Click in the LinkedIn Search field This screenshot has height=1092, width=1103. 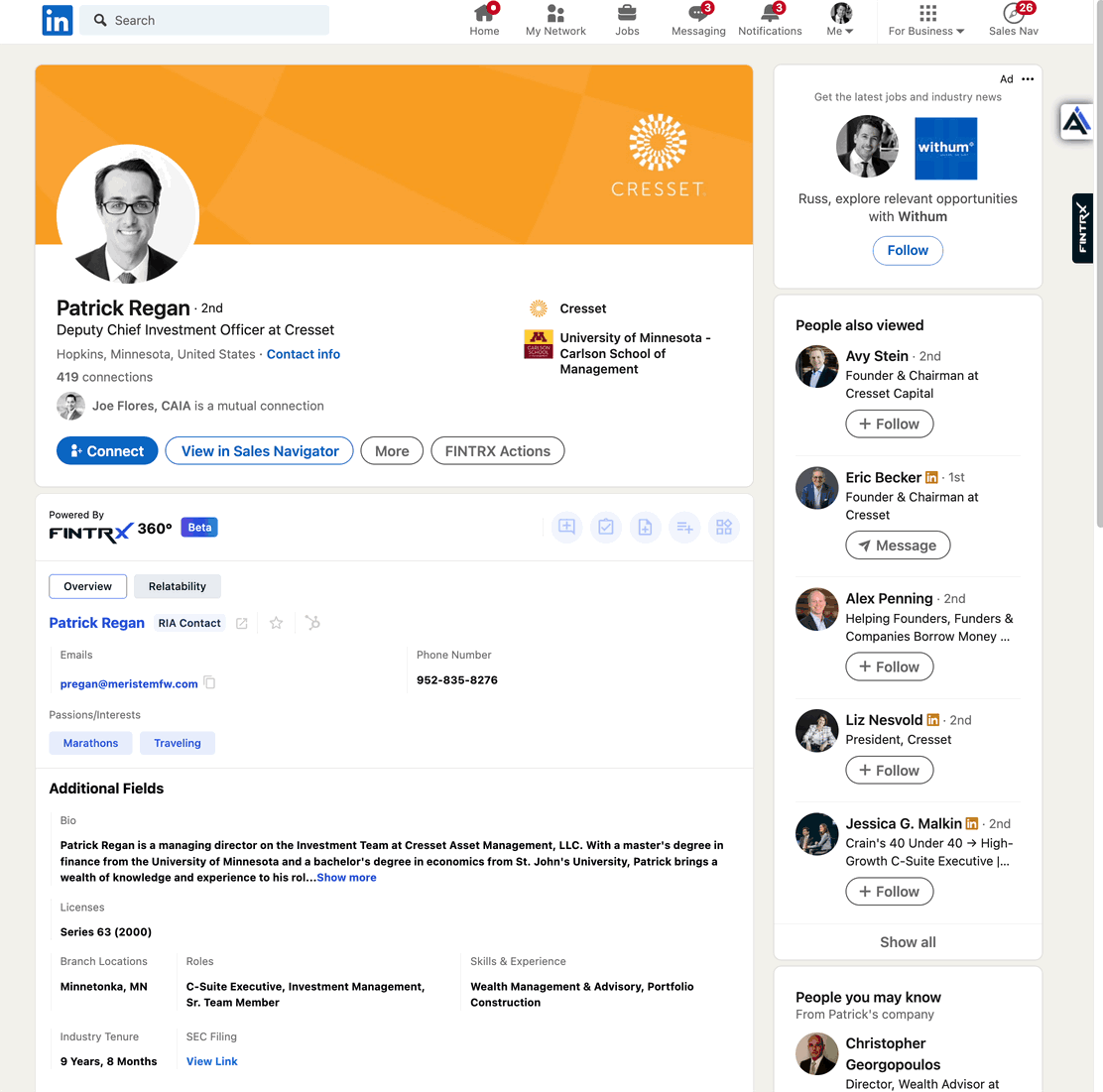coord(204,21)
